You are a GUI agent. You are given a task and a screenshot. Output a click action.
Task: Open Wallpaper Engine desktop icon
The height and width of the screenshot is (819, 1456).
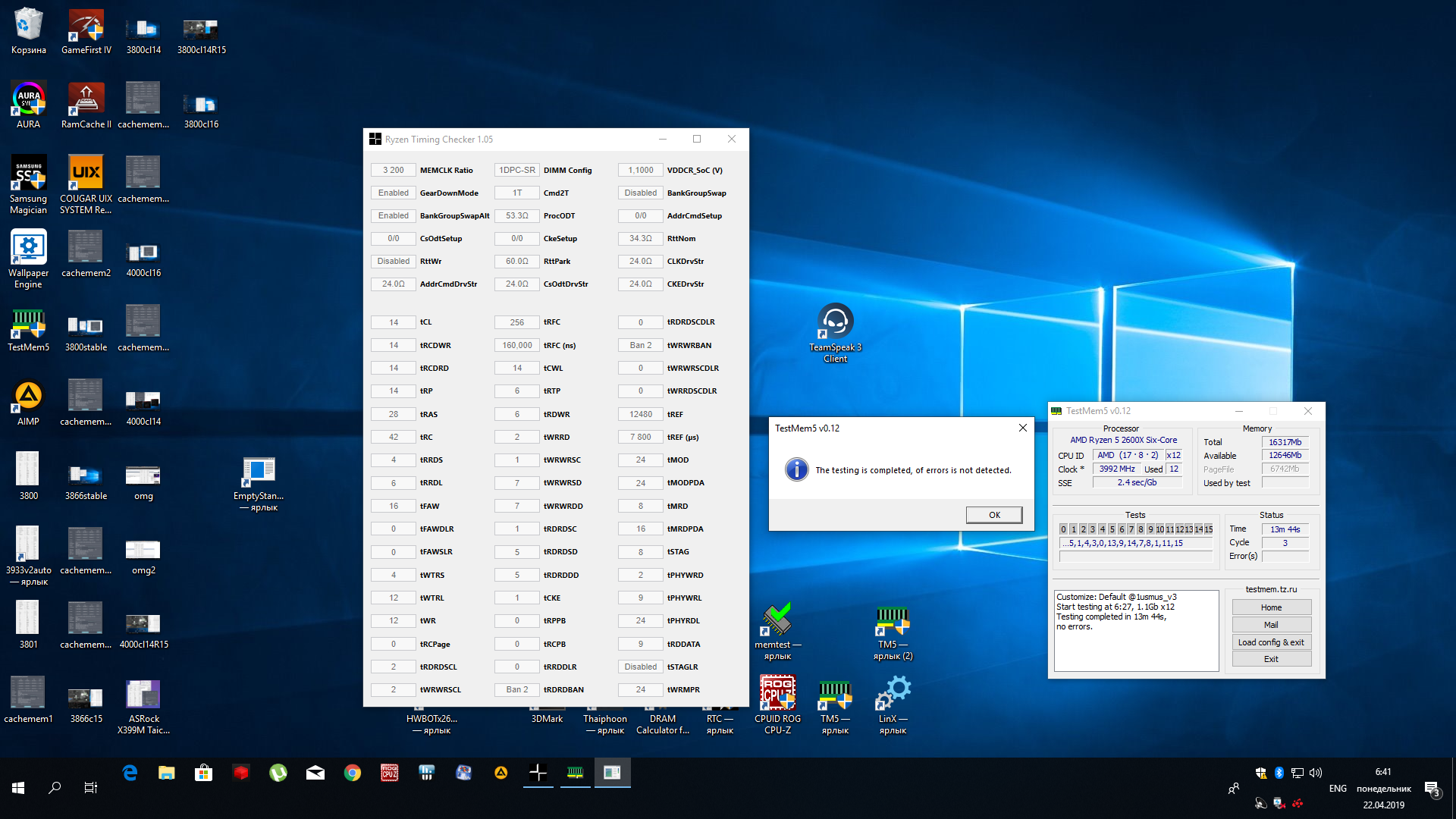click(28, 248)
